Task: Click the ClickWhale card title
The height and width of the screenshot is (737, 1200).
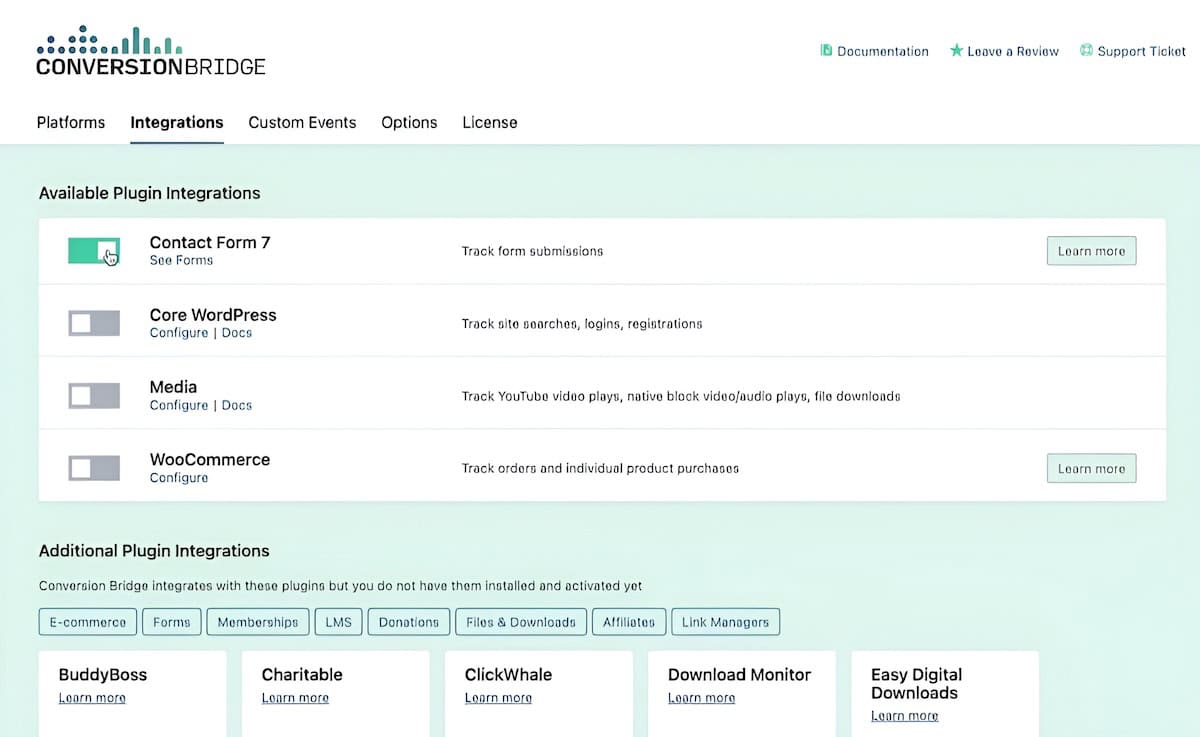Action: tap(508, 674)
